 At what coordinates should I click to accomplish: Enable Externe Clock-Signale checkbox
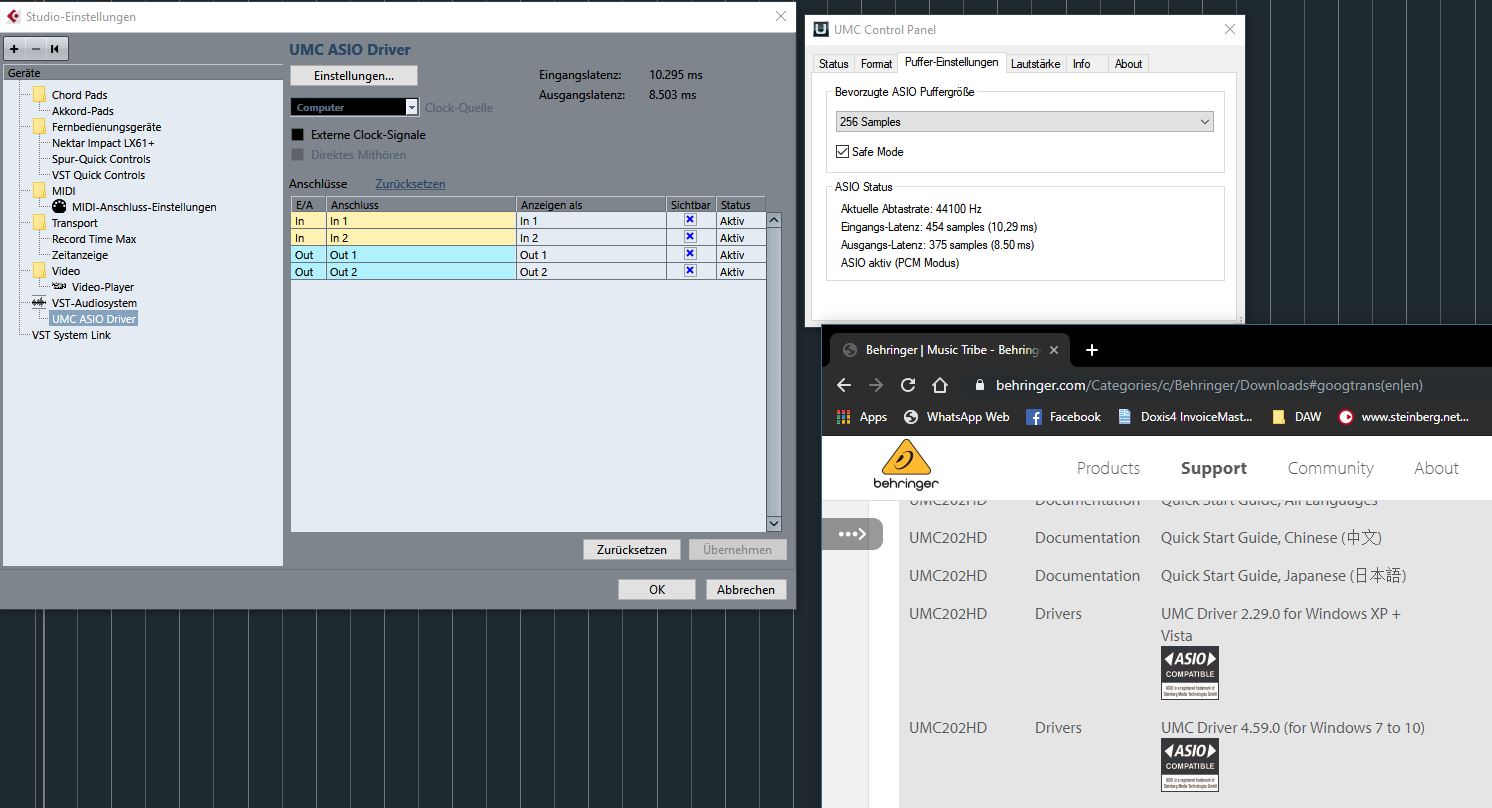coord(298,135)
